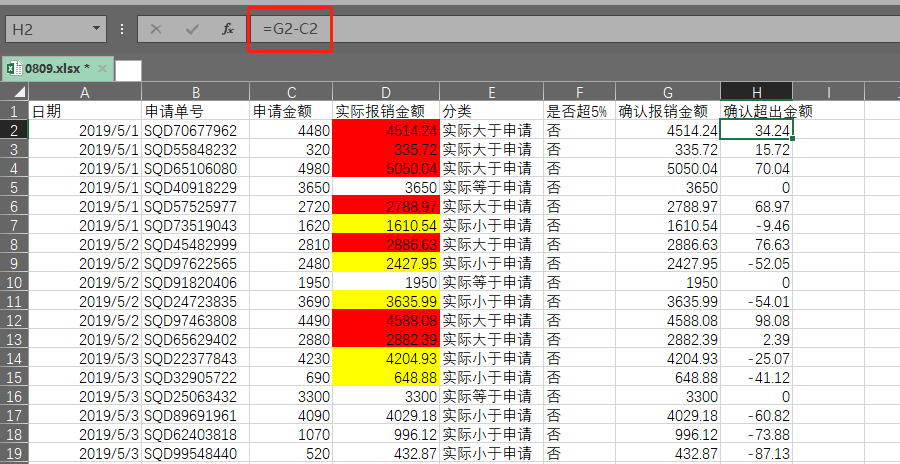Select column D header
Screen dimensions: 900x464
(x=386, y=92)
